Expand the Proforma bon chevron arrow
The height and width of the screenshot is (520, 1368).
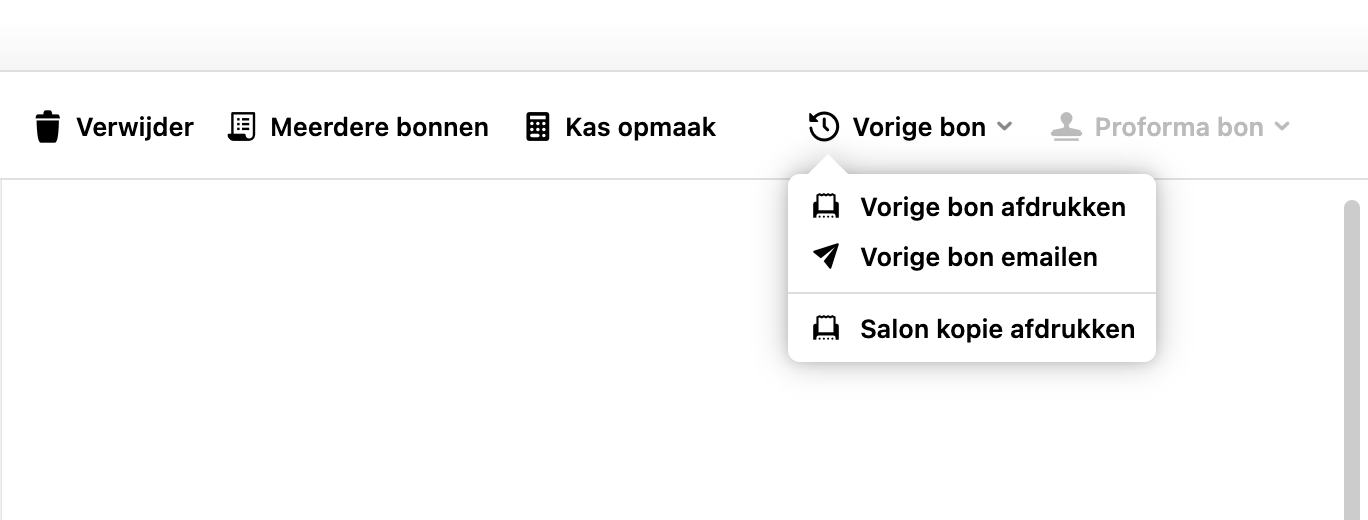click(1283, 127)
